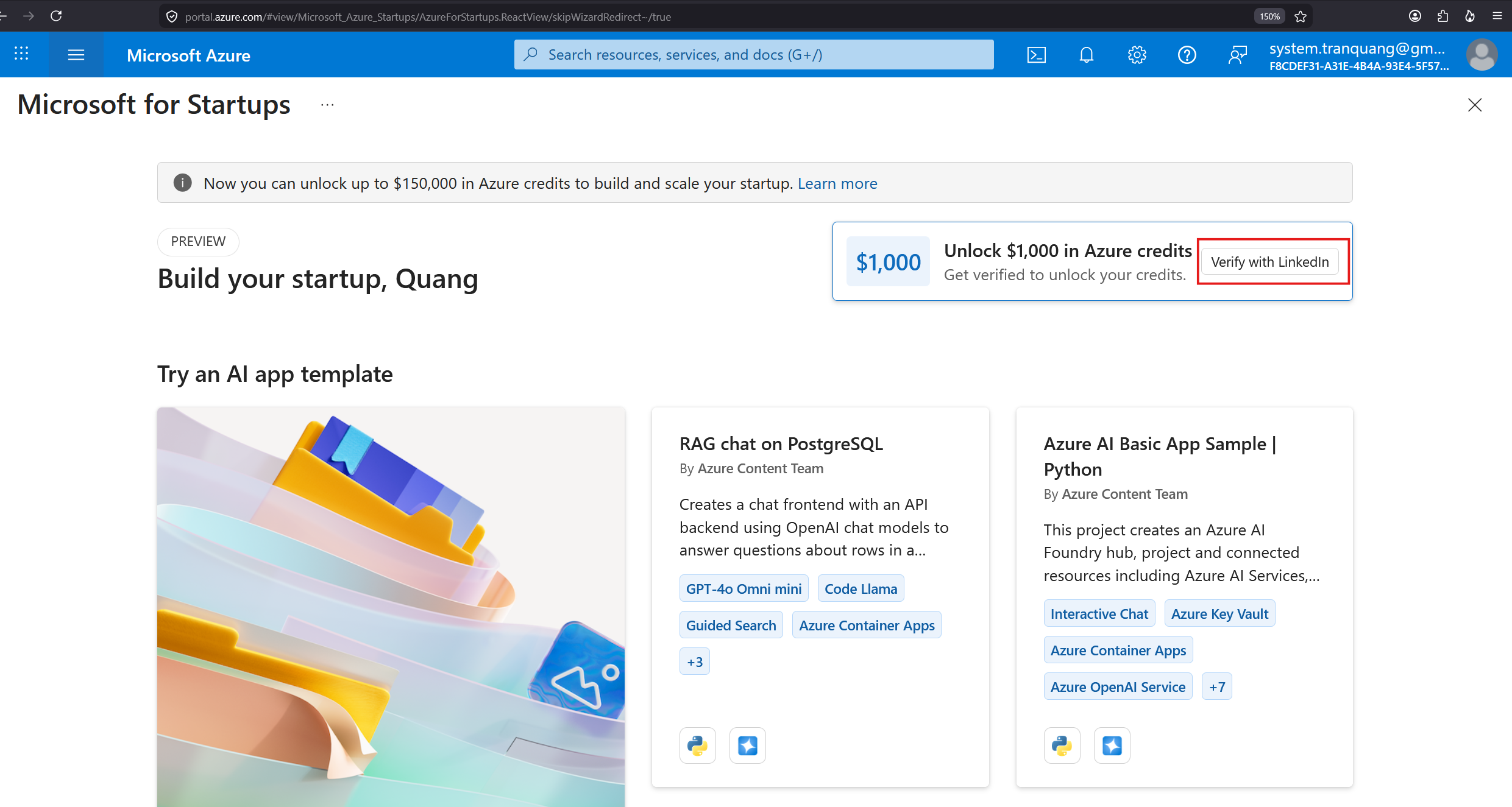Click the system.tranquang account name
The height and width of the screenshot is (807, 1512).
click(1358, 49)
